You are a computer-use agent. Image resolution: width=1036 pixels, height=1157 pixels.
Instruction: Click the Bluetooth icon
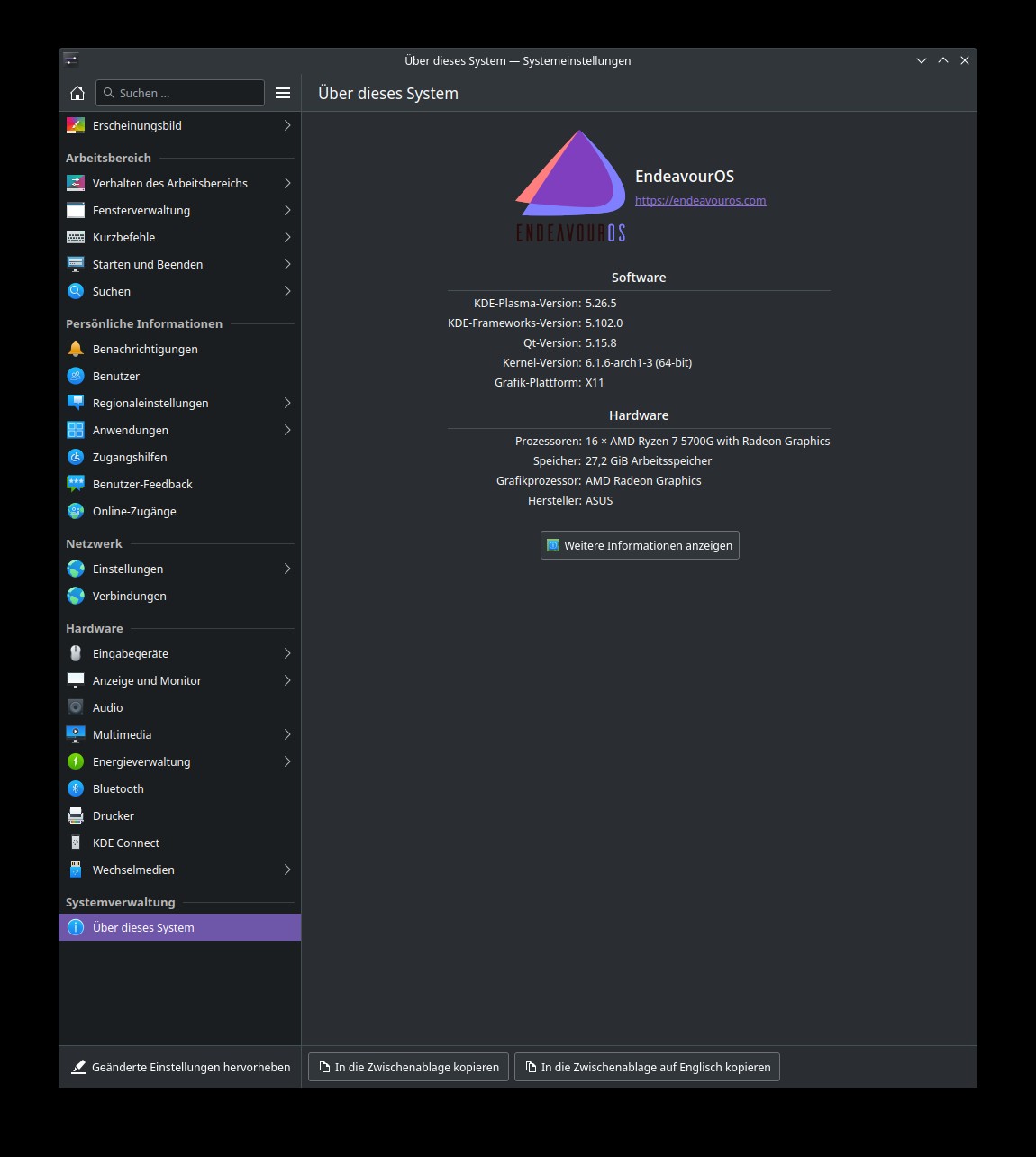pos(76,788)
